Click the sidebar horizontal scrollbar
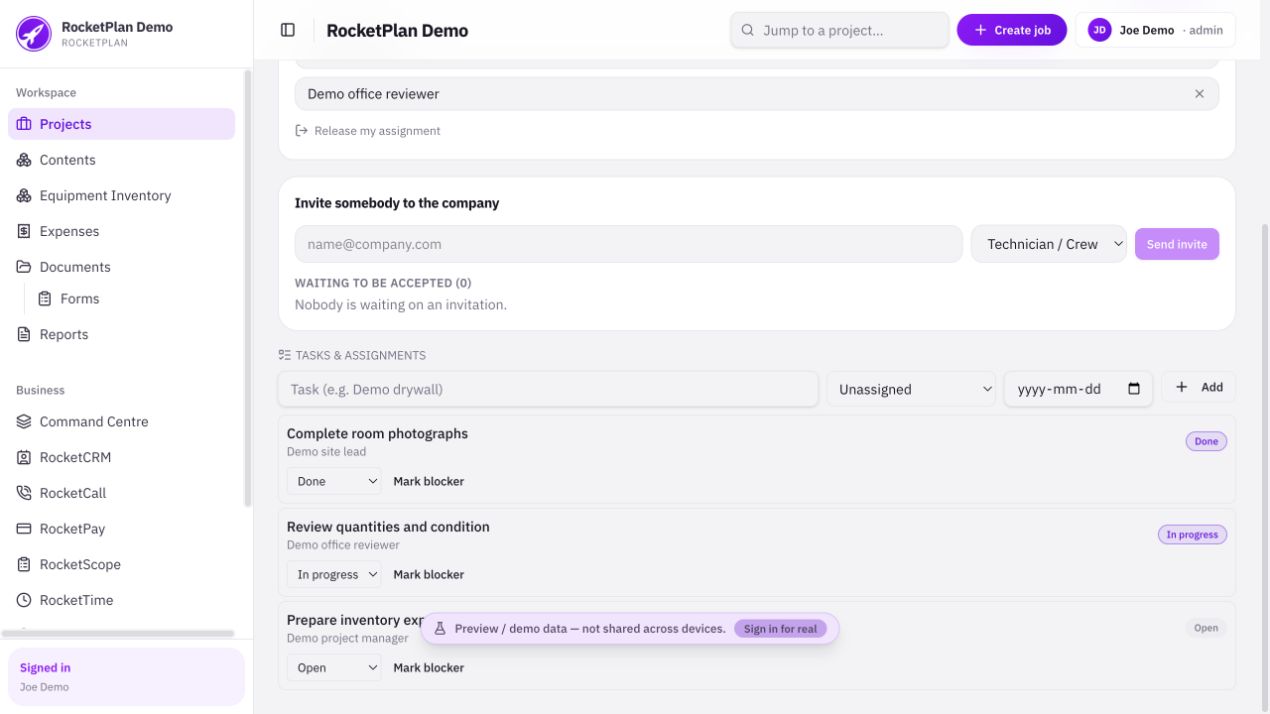Image resolution: width=1270 pixels, height=714 pixels. pos(118,633)
